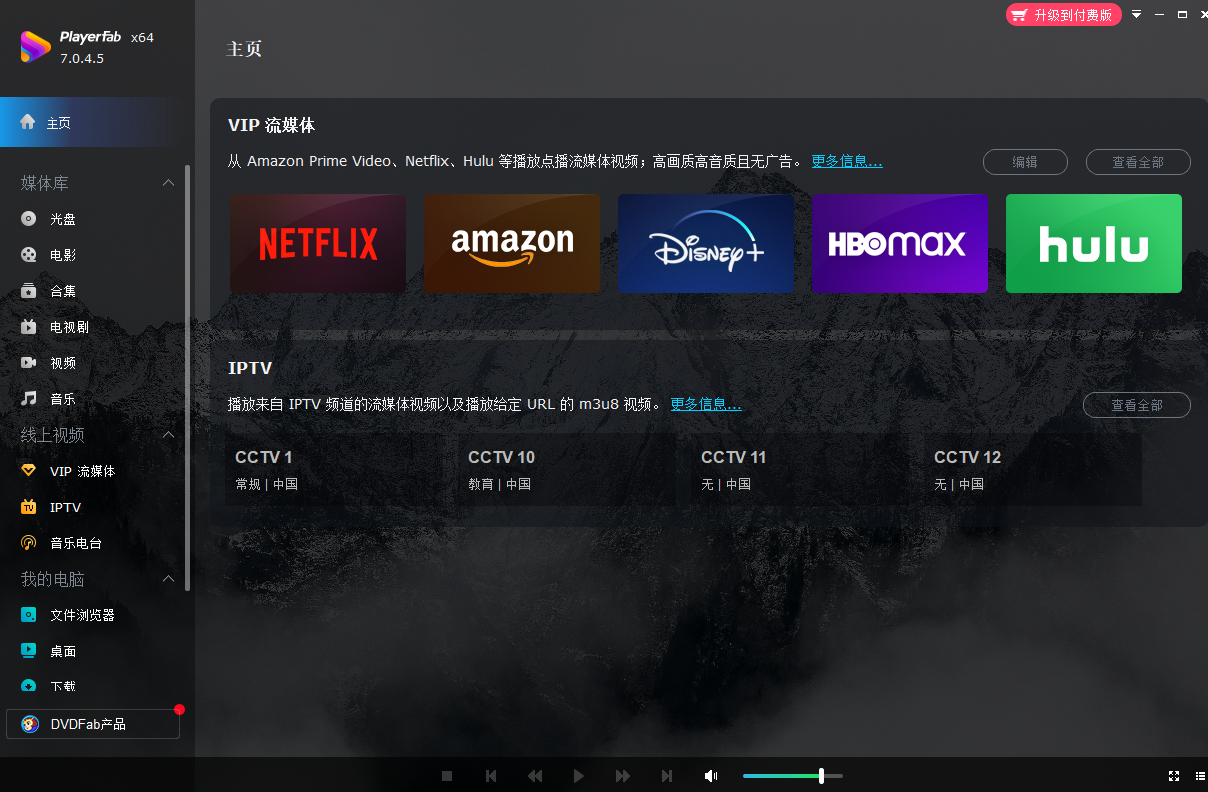The image size is (1208, 792).
Task: Open the playlist panel at bottom right
Action: (x=1199, y=776)
